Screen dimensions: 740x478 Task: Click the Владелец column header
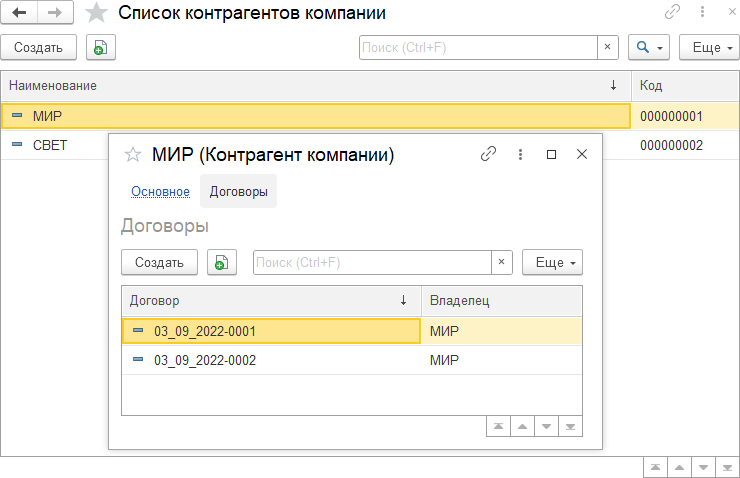coord(502,301)
